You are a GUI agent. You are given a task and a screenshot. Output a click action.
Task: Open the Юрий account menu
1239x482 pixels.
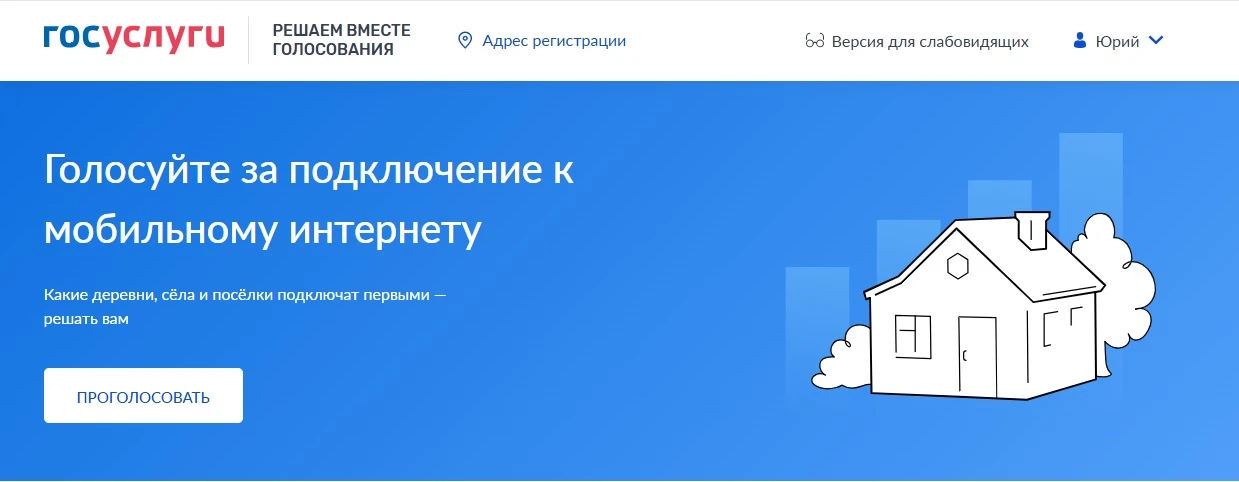coord(1118,41)
